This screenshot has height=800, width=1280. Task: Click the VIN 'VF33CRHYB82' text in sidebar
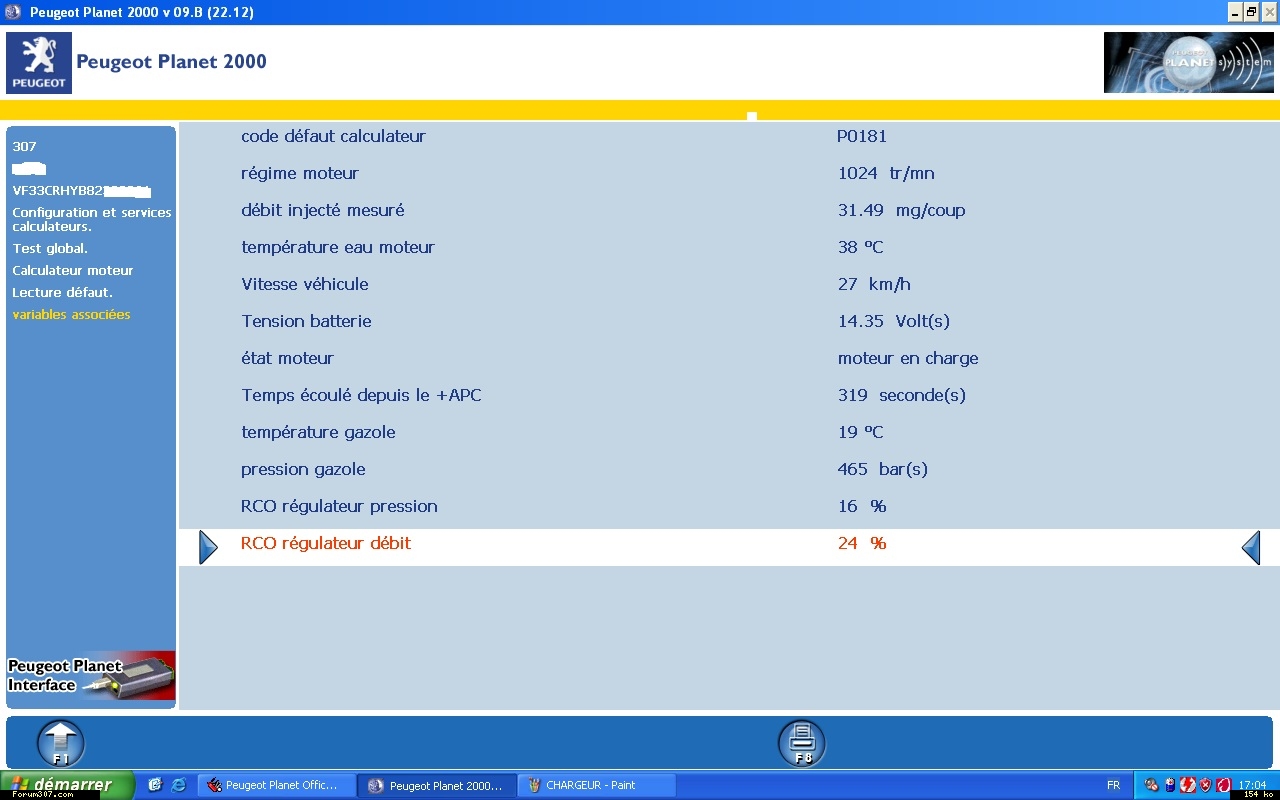coord(58,190)
